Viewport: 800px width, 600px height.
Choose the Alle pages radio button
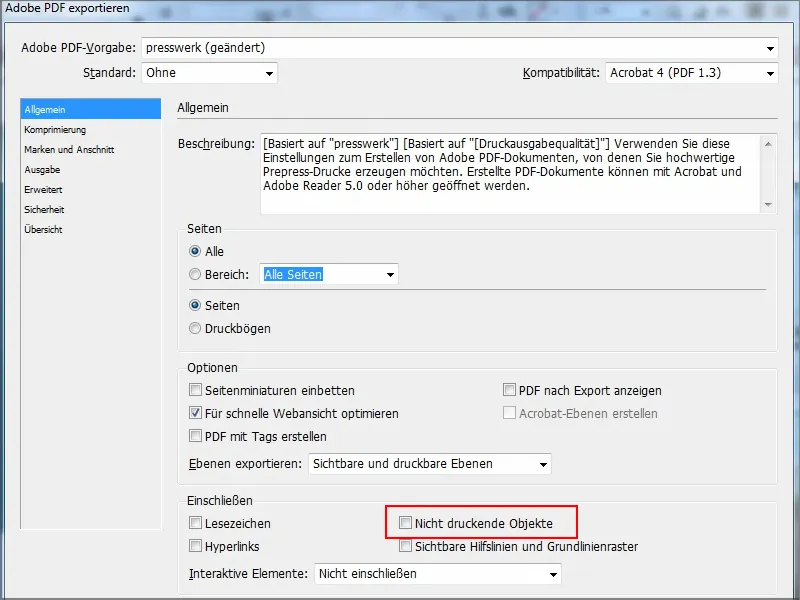point(195,252)
